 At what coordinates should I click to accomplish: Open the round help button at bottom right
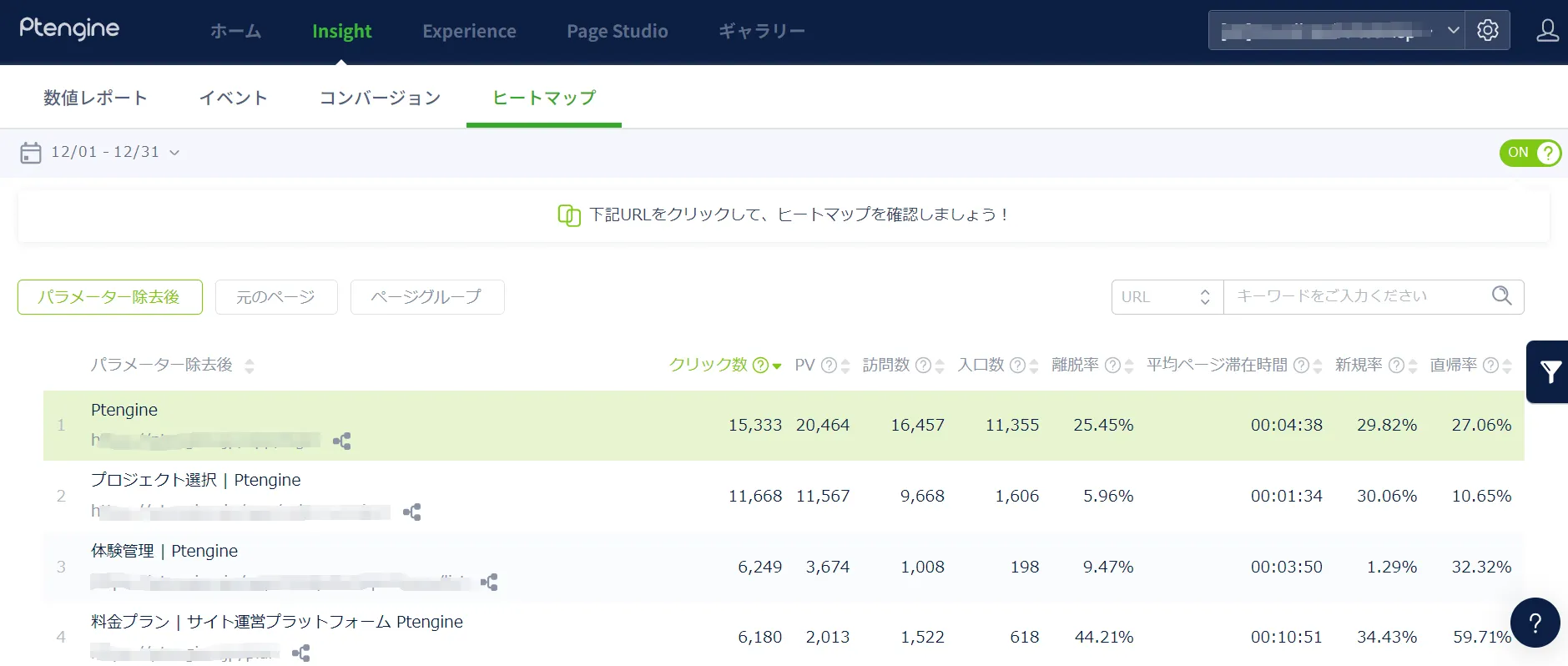pyautogui.click(x=1535, y=623)
